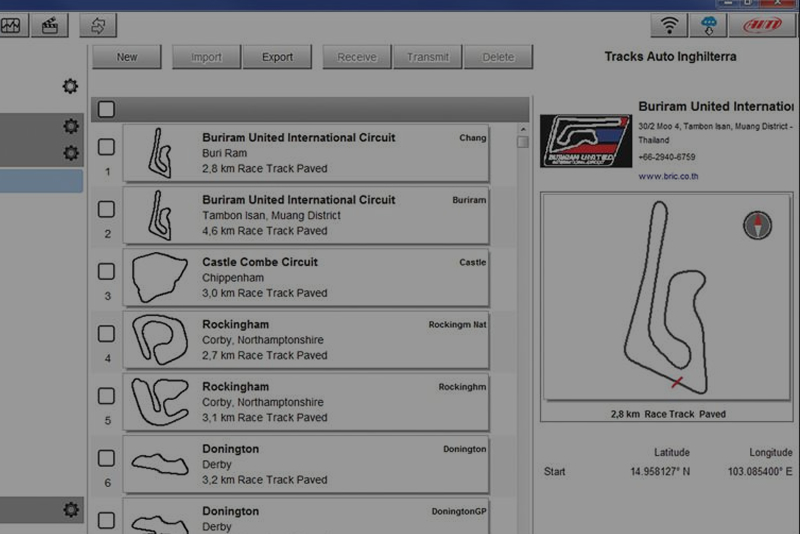This screenshot has height=534, width=800.
Task: Click the compass icon on track map
Action: click(757, 225)
